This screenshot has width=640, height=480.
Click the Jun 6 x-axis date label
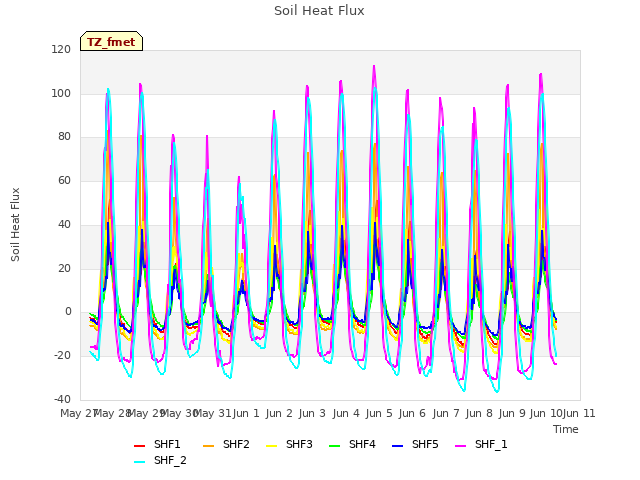click(412, 413)
